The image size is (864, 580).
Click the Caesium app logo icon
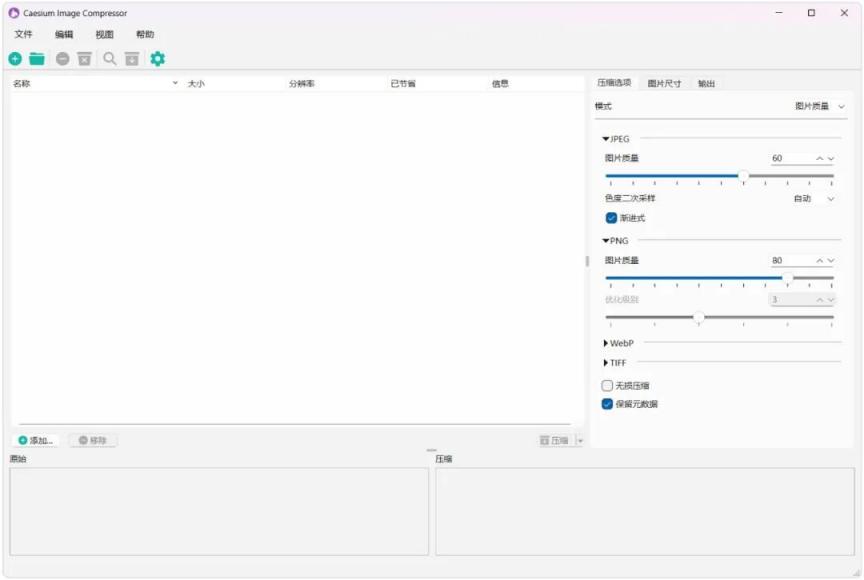(x=13, y=13)
